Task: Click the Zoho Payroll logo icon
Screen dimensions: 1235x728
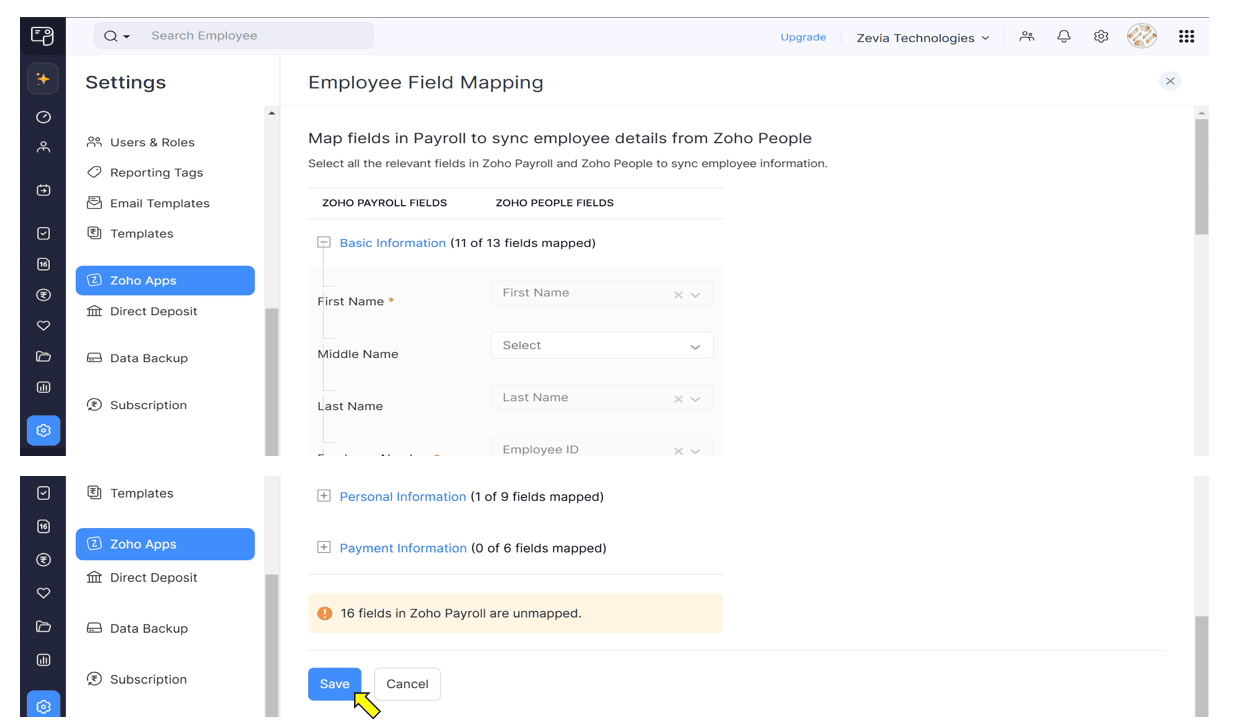Action: point(42,36)
